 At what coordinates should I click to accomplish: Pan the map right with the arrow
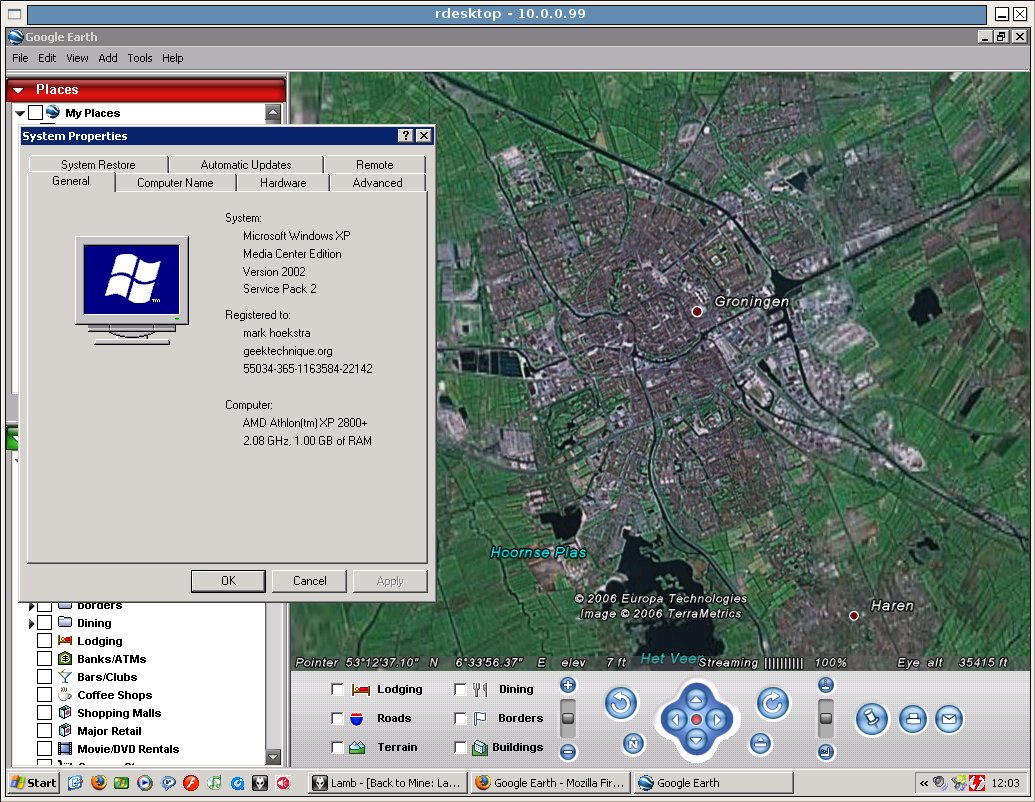(718, 719)
